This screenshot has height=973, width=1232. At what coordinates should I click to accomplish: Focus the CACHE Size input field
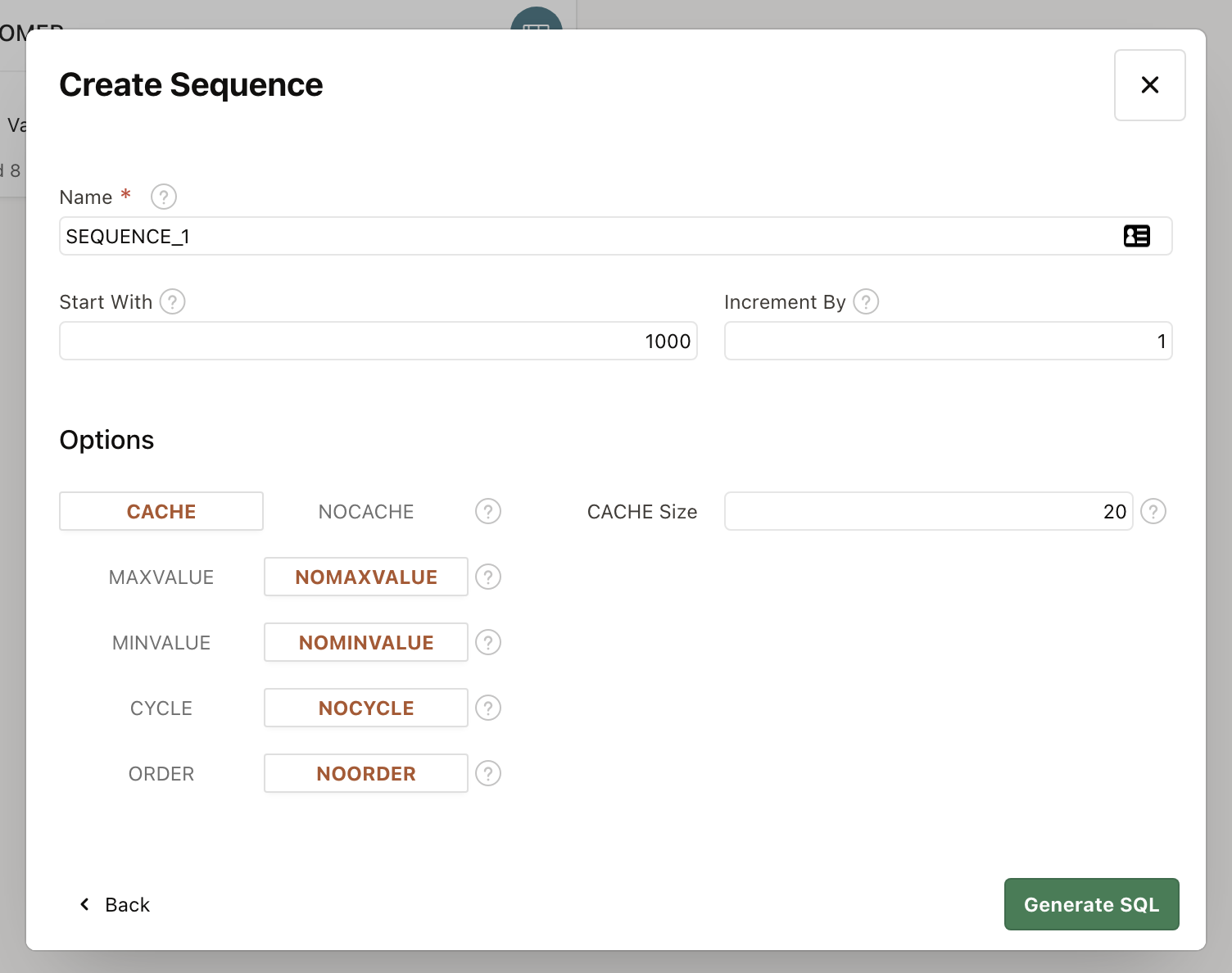[927, 511]
